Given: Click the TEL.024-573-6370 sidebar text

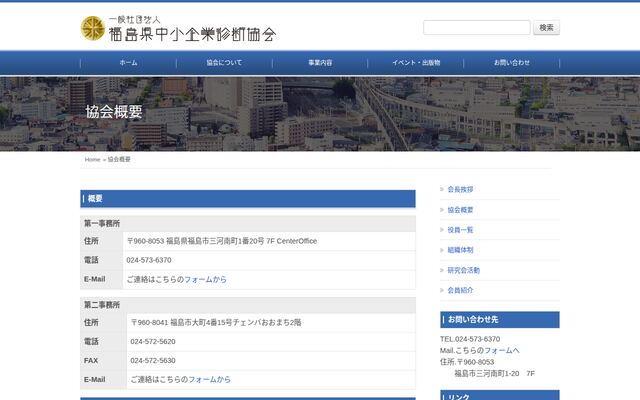Looking at the screenshot, I should 470,339.
